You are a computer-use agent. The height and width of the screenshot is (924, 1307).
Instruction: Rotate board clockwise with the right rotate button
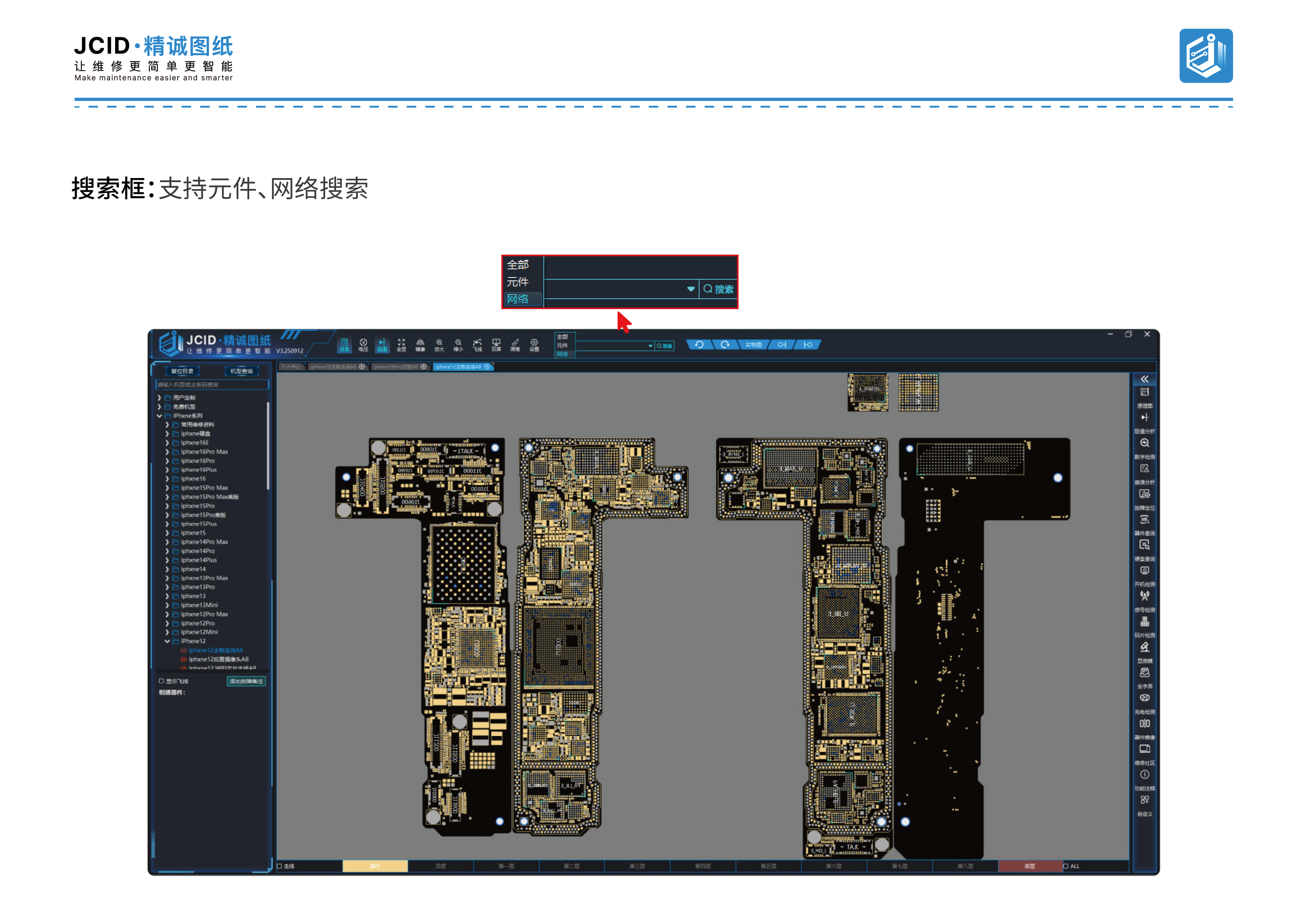coord(725,344)
